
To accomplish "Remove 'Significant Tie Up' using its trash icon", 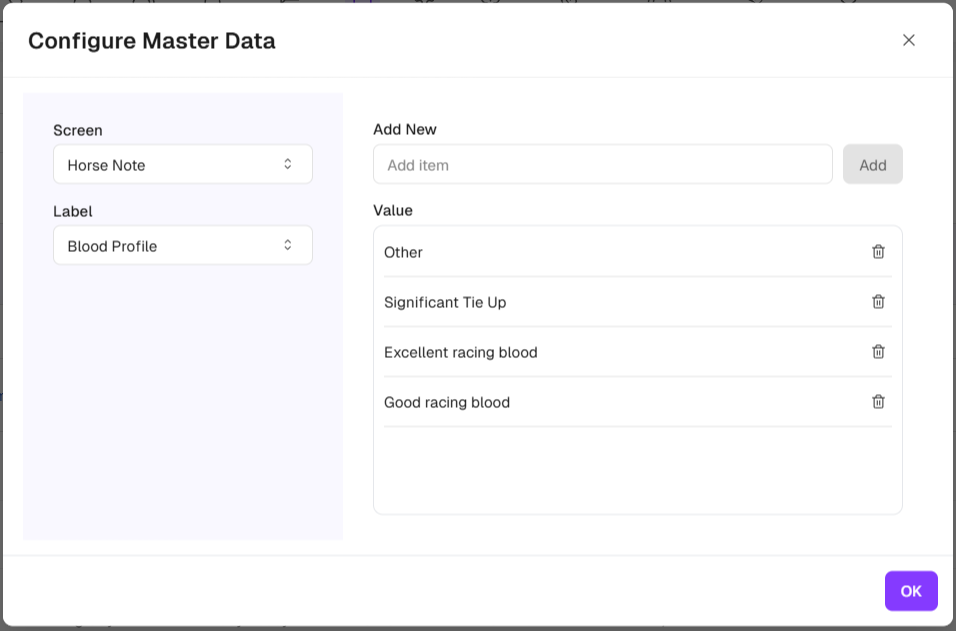I will [x=878, y=302].
